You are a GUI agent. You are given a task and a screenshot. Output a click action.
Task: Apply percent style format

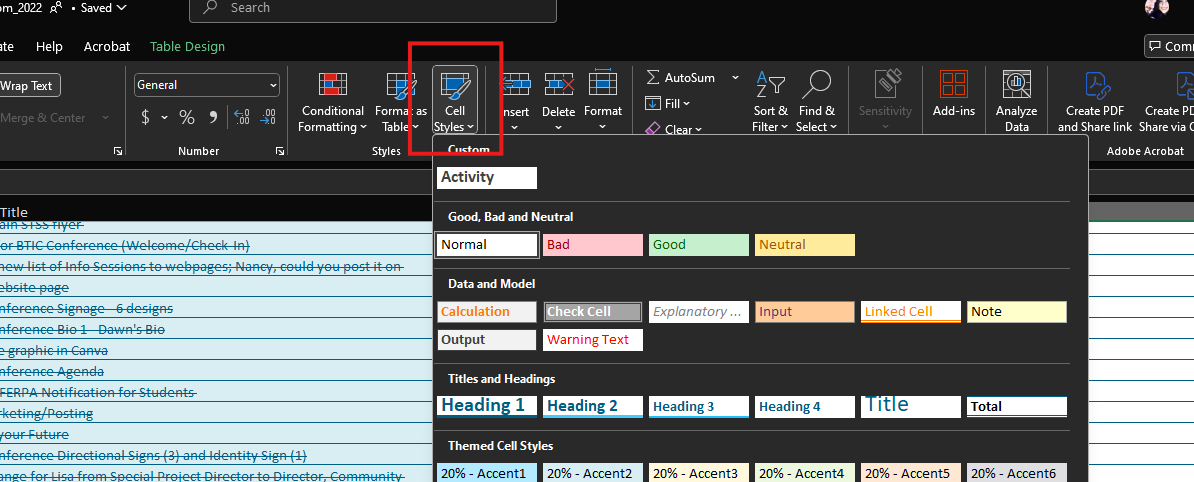(187, 117)
